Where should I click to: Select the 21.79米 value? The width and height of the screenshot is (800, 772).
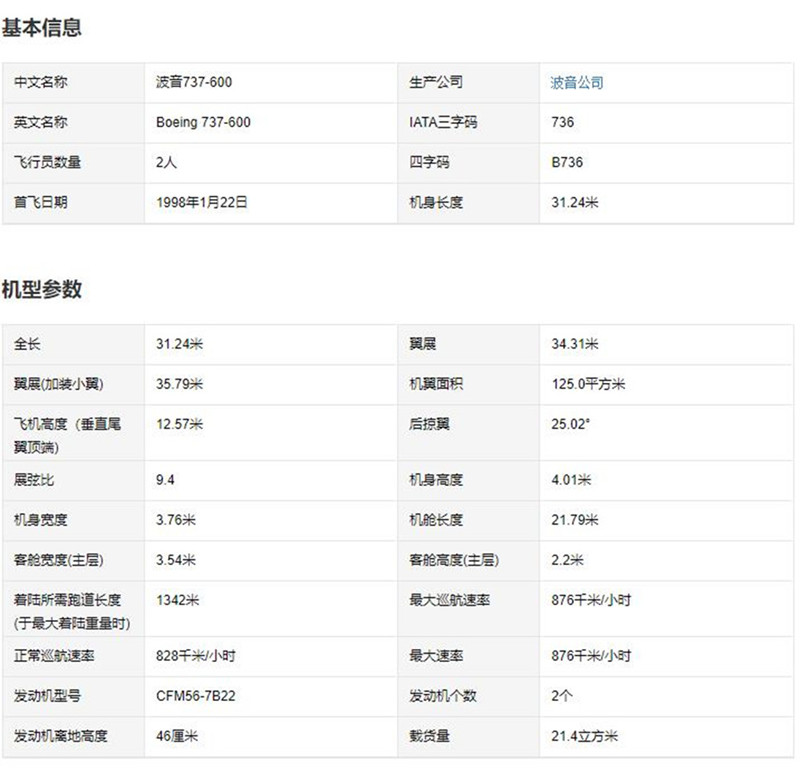574,520
